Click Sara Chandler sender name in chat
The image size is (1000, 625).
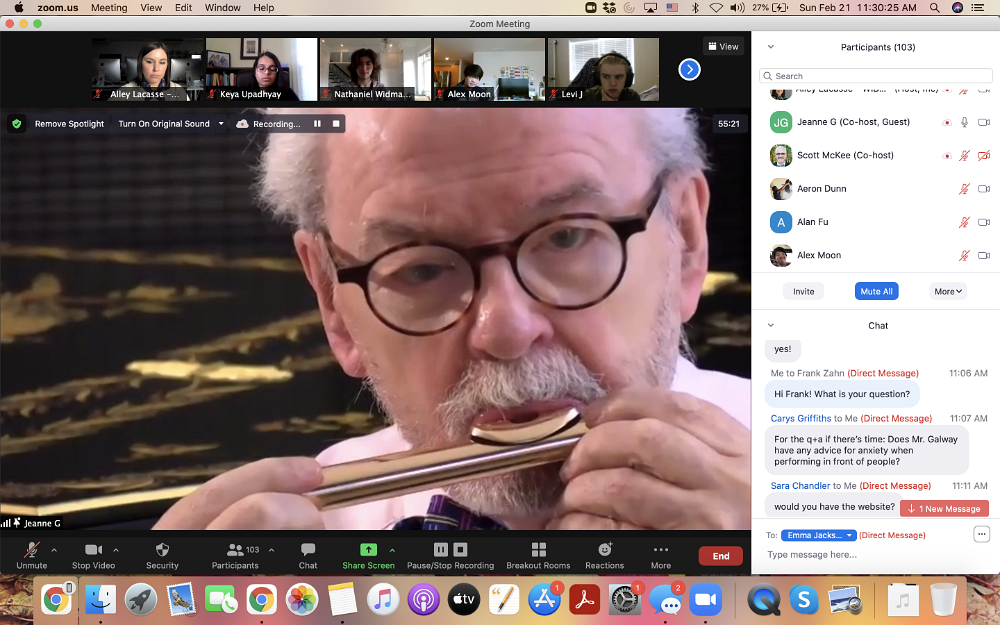pyautogui.click(x=800, y=486)
